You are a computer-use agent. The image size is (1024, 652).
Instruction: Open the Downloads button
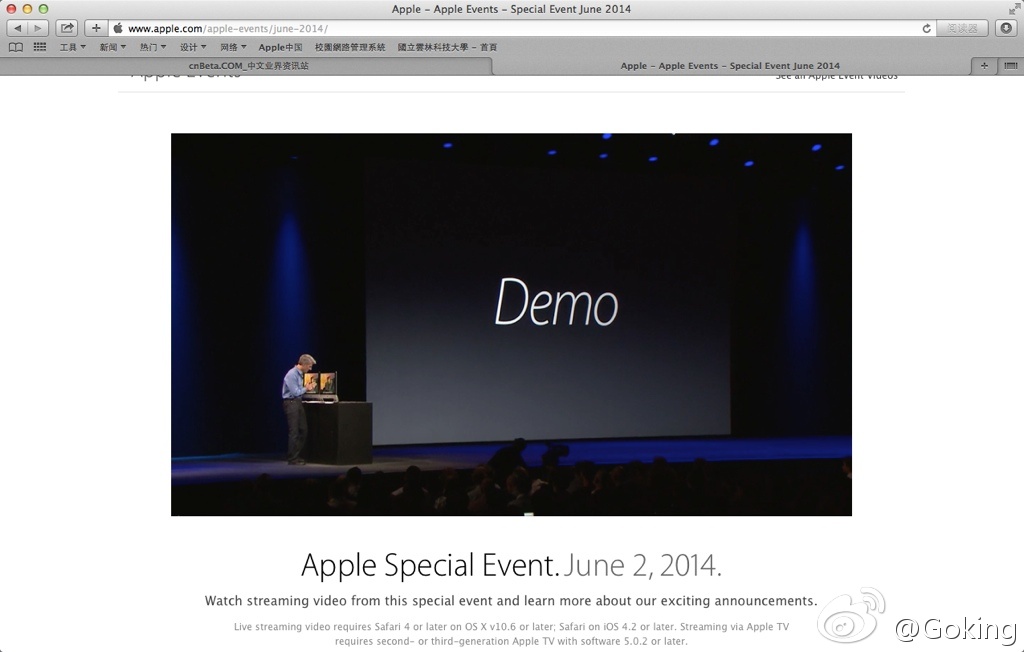click(1006, 28)
